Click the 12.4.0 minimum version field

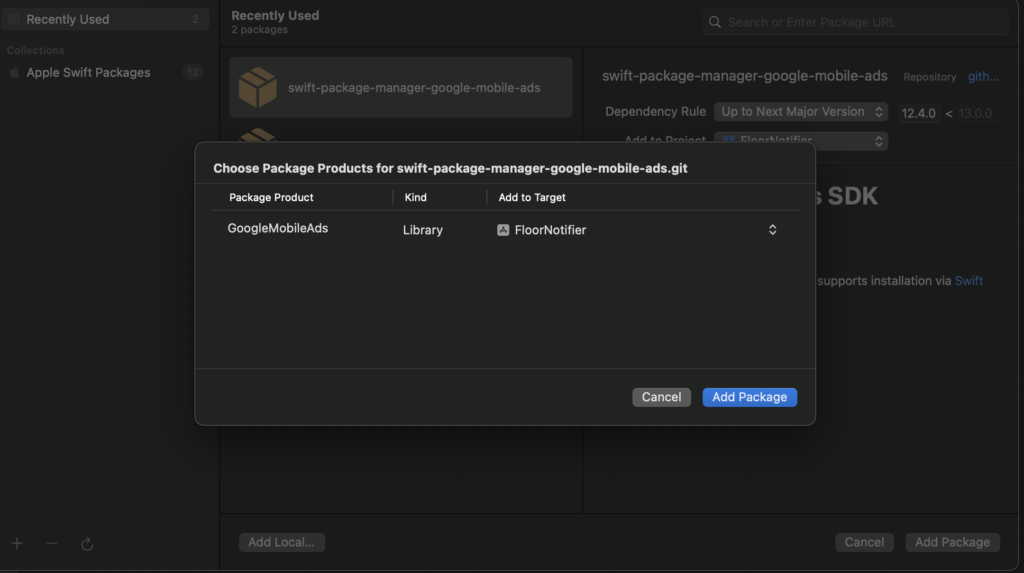coord(918,113)
